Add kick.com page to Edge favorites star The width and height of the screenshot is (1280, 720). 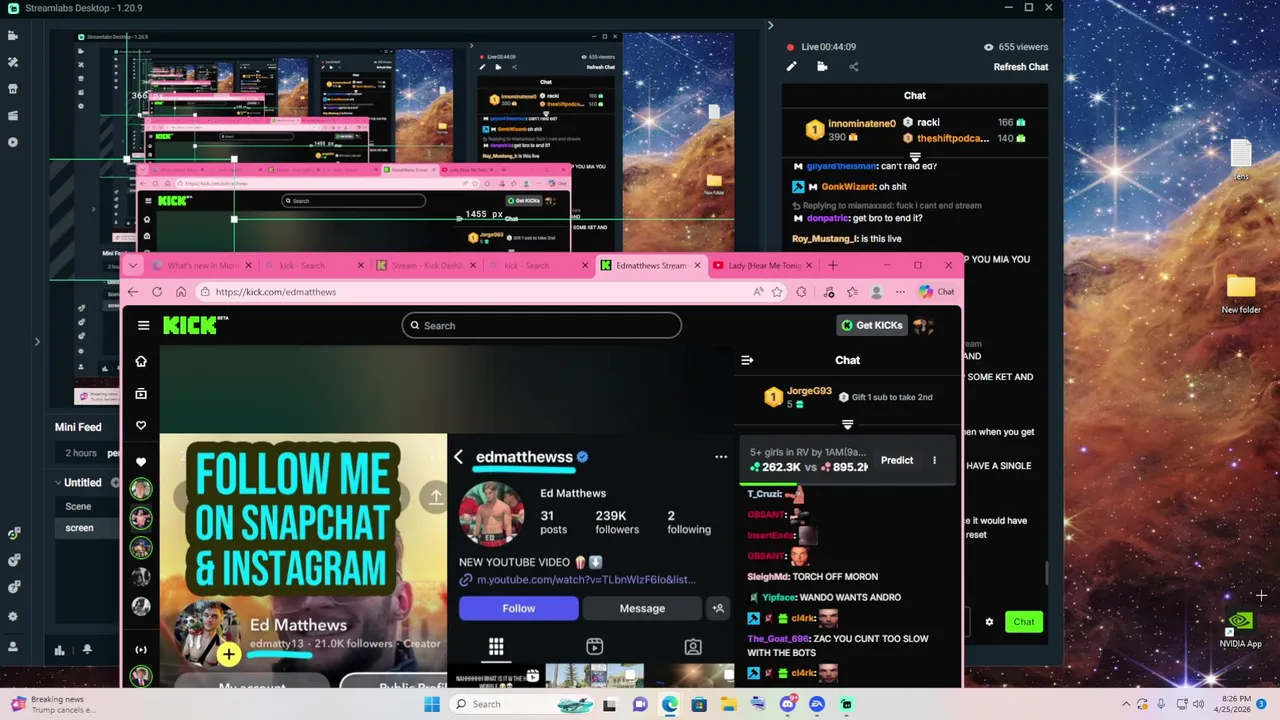777,292
